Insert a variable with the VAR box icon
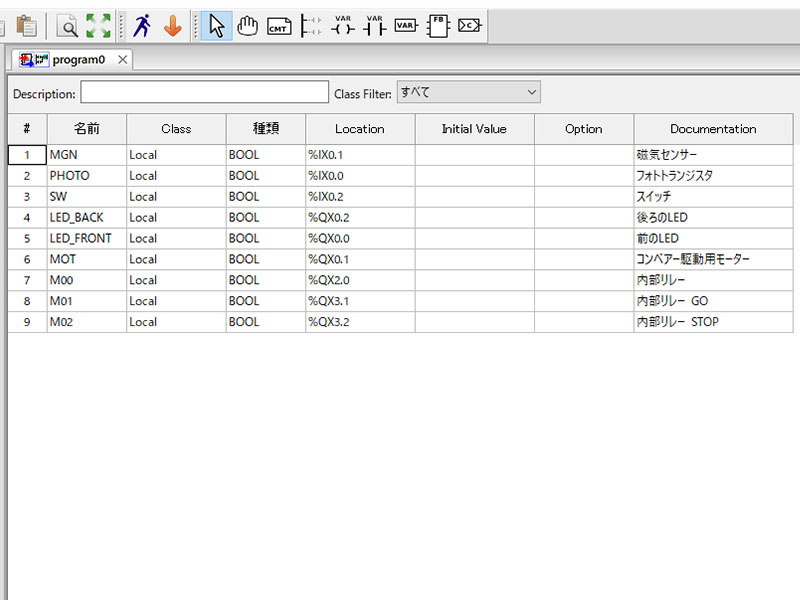 click(405, 26)
